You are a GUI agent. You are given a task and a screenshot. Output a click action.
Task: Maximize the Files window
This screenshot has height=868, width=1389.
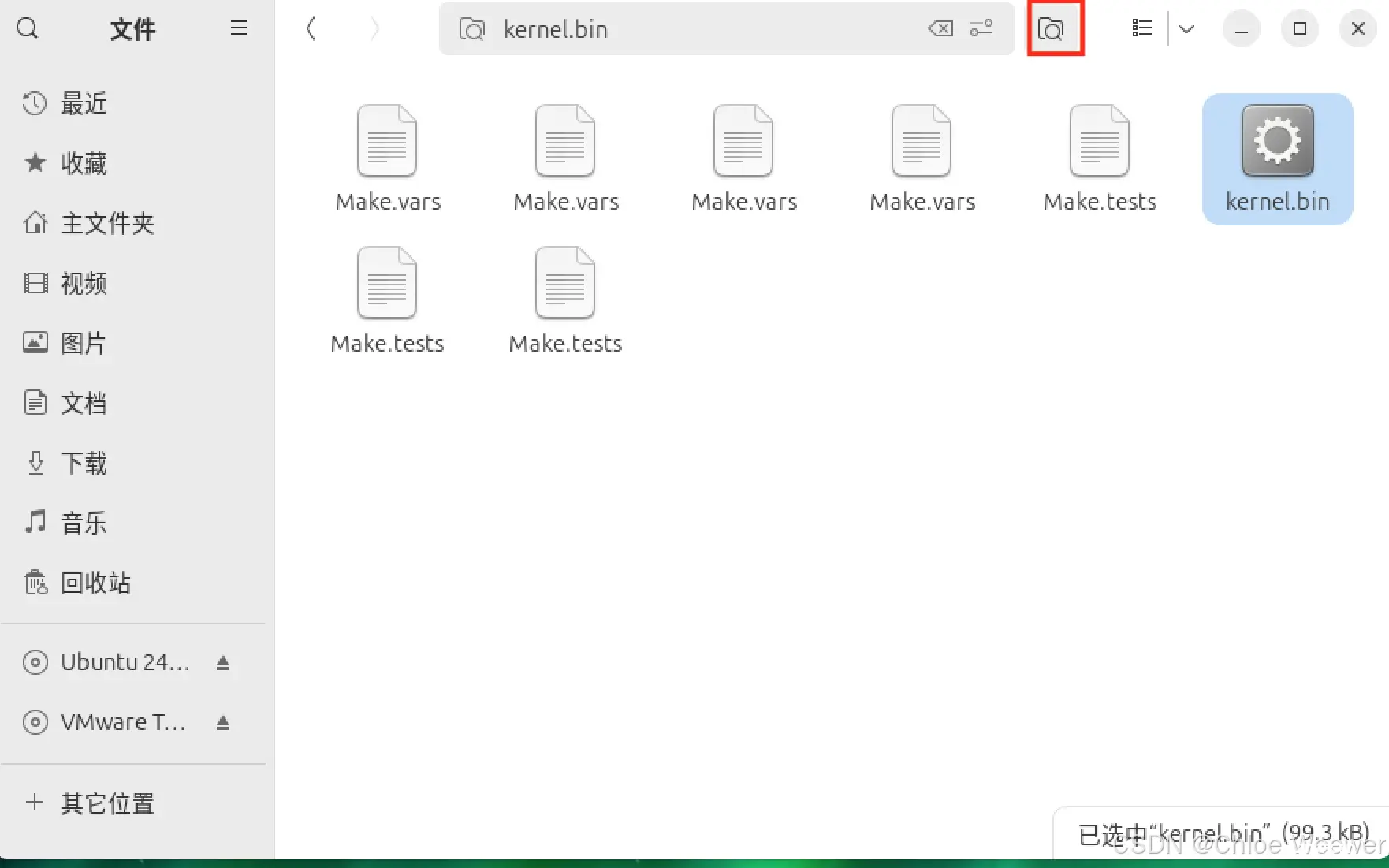coord(1300,29)
